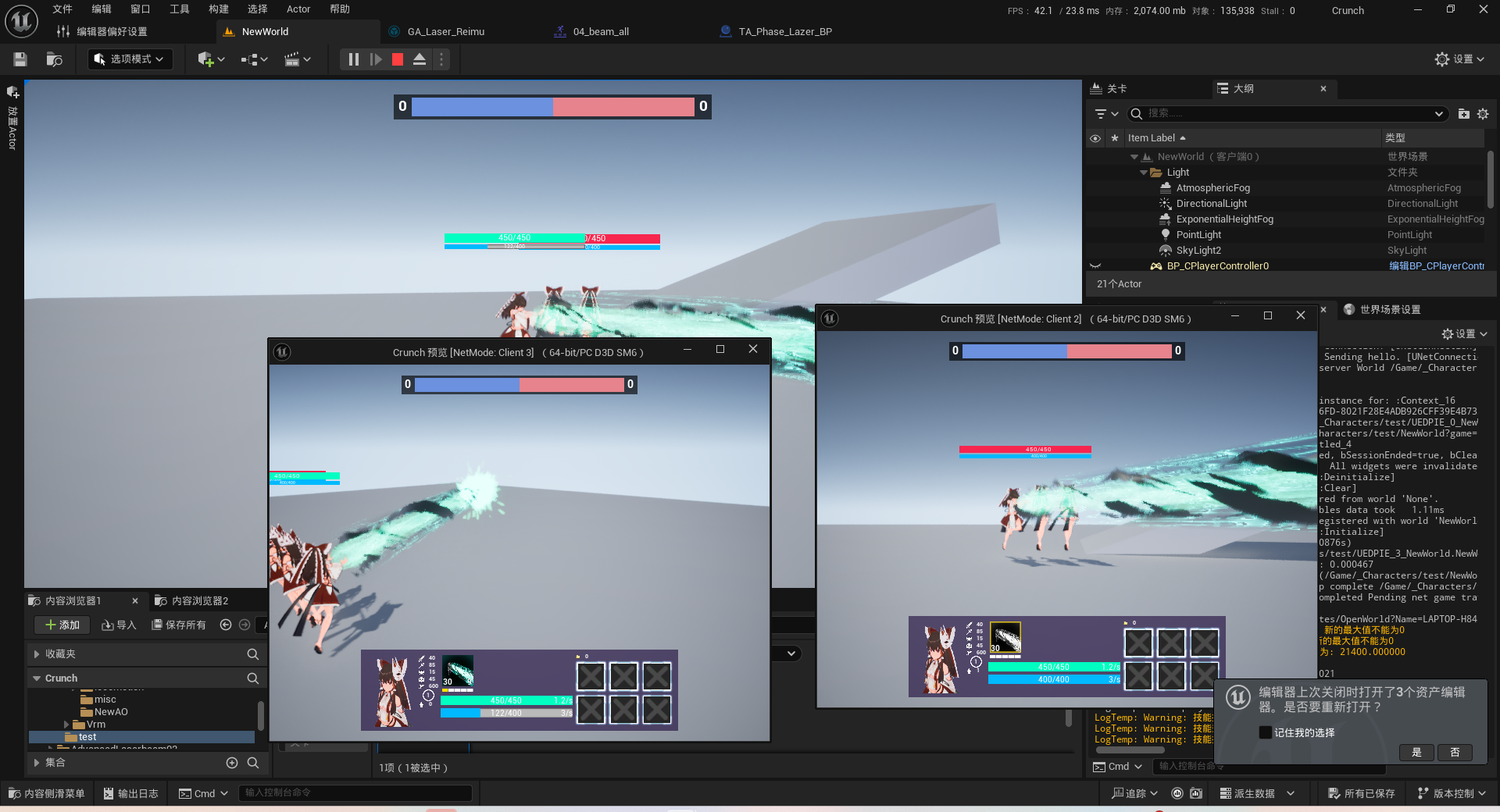Open the 文件 menu
The image size is (1500, 812).
[x=62, y=9]
